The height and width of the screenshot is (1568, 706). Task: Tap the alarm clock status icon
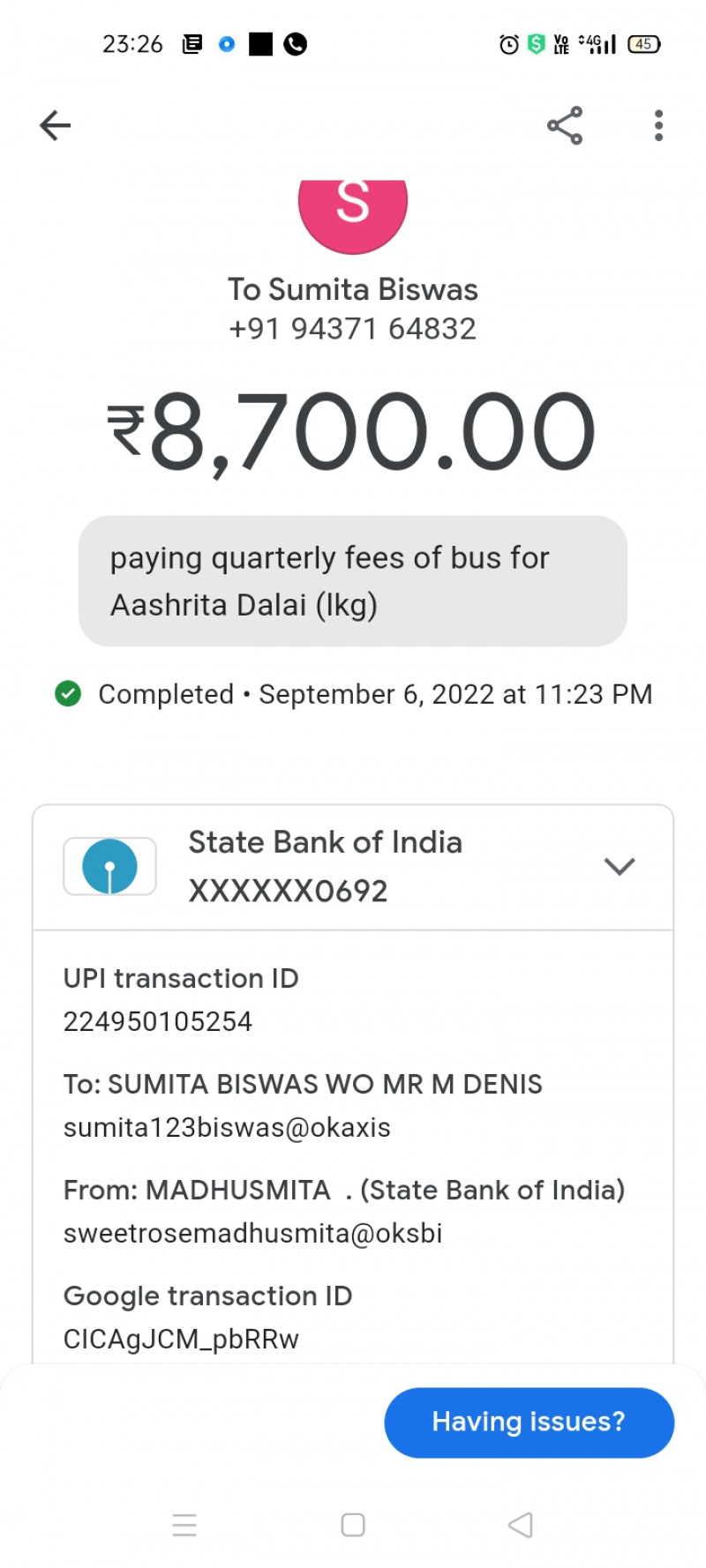pos(509,44)
